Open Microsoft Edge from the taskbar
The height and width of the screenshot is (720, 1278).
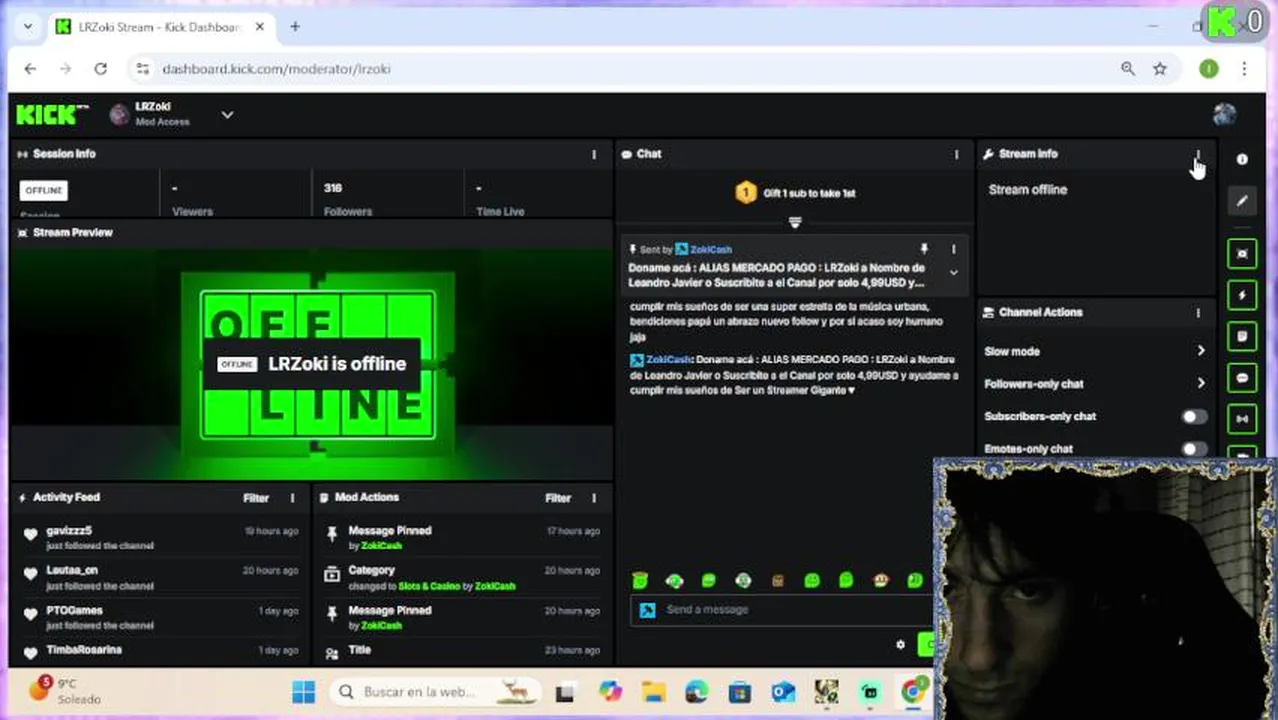point(696,692)
